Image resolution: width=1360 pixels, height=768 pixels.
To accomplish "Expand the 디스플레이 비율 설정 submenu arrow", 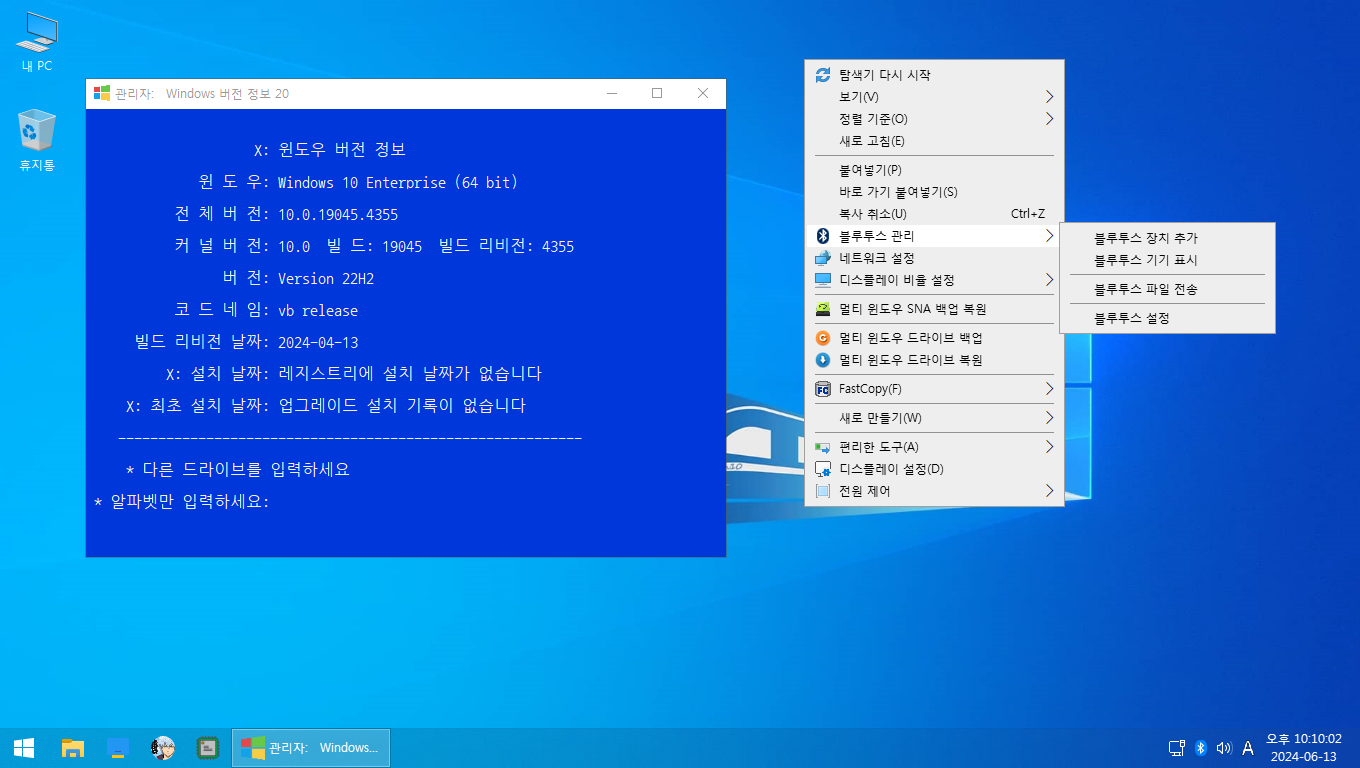I will [1050, 280].
